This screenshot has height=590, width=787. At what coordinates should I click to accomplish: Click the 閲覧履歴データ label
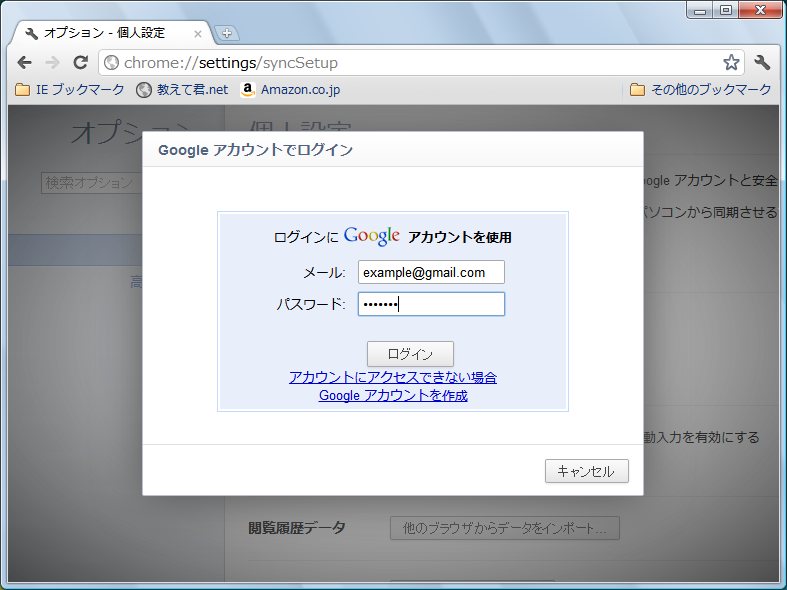297,528
